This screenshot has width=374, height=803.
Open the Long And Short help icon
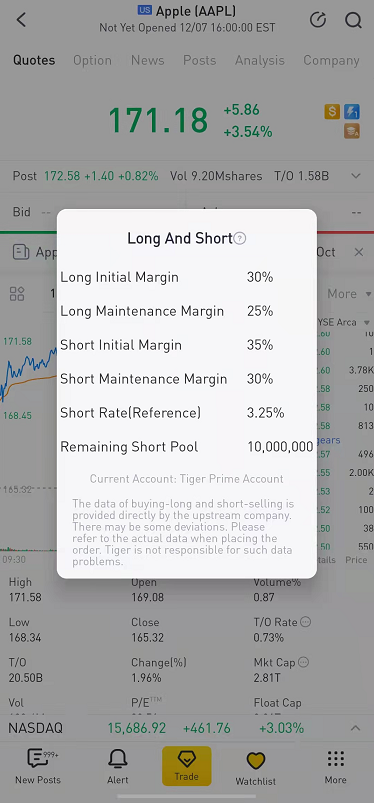pyautogui.click(x=240, y=239)
